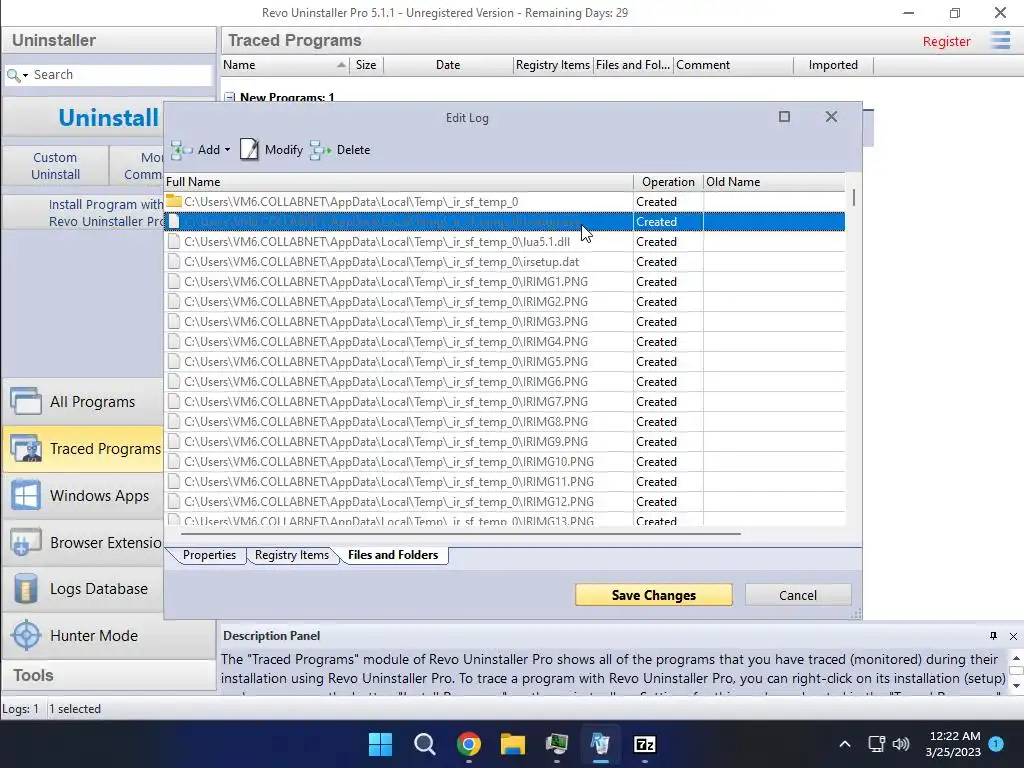Open Browser Extensions sidebar icon
The image size is (1024, 768).
coord(26,543)
